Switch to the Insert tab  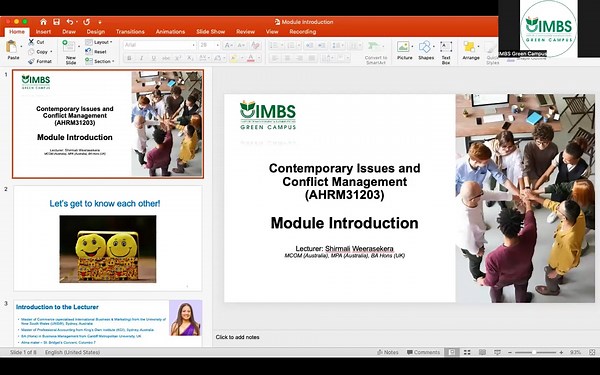(x=43, y=32)
